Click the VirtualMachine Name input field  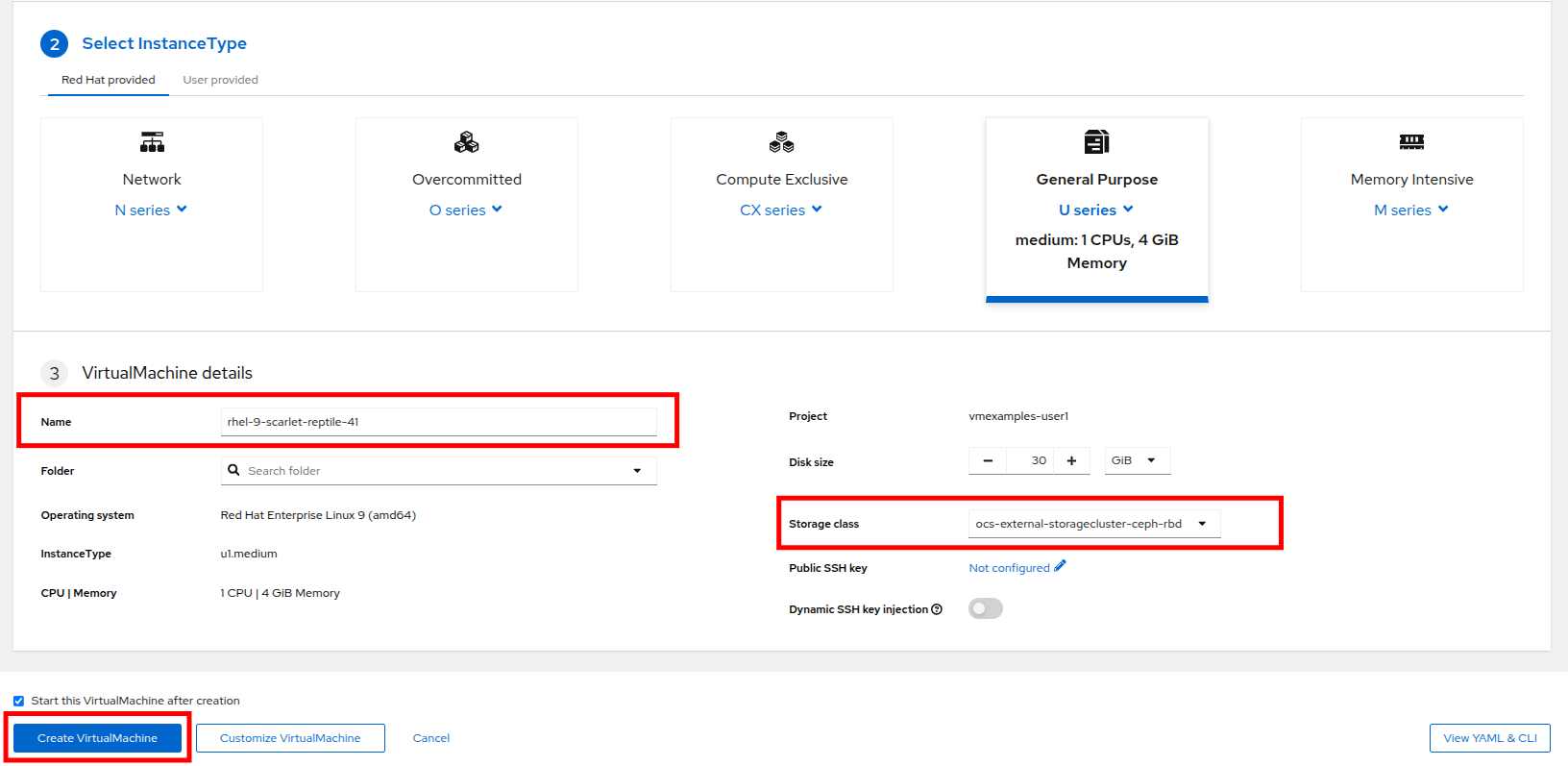pos(438,422)
